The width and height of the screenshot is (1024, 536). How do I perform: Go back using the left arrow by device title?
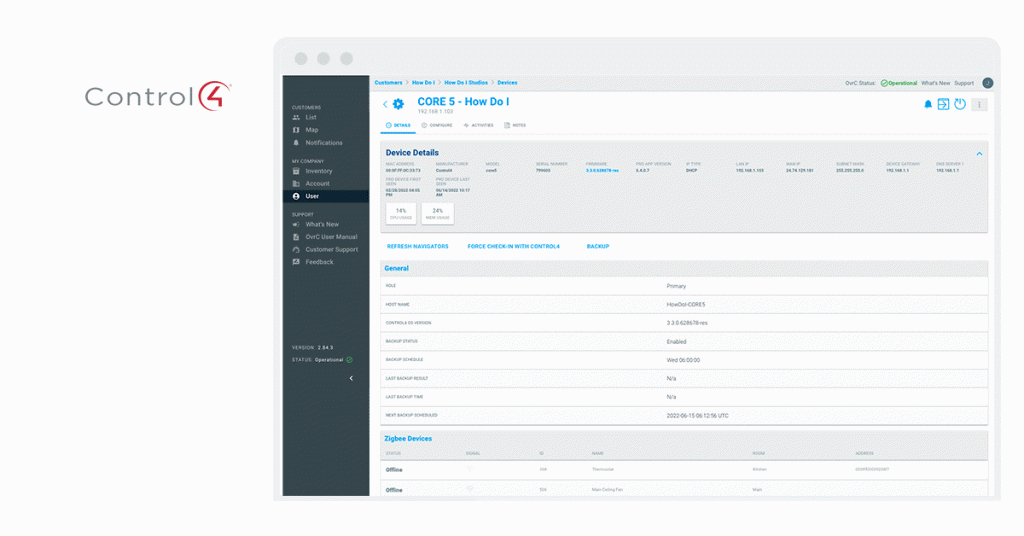tap(385, 104)
